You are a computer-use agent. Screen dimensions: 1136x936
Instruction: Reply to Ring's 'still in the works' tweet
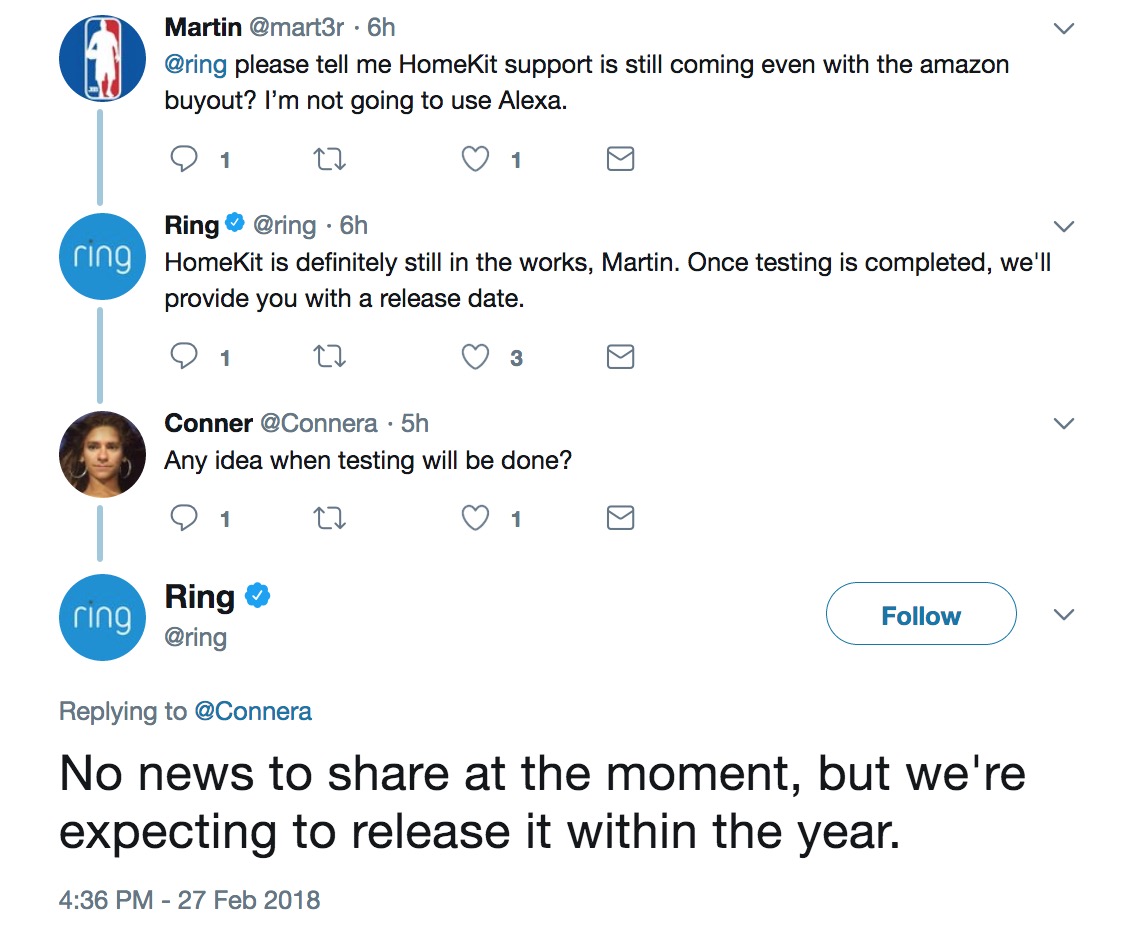click(184, 356)
